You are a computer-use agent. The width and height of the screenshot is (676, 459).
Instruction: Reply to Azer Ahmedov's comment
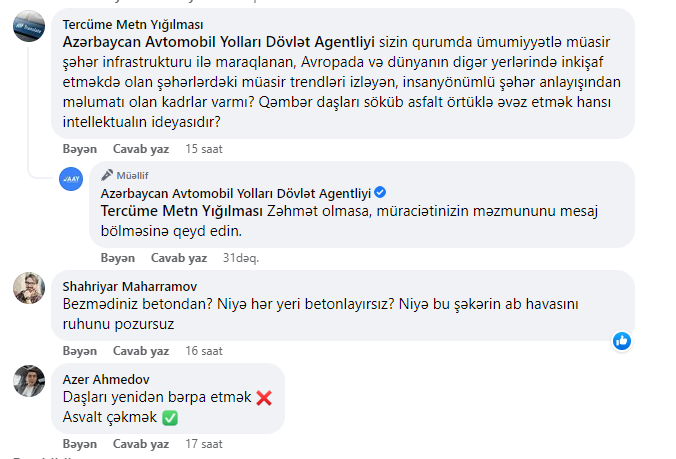(x=140, y=442)
